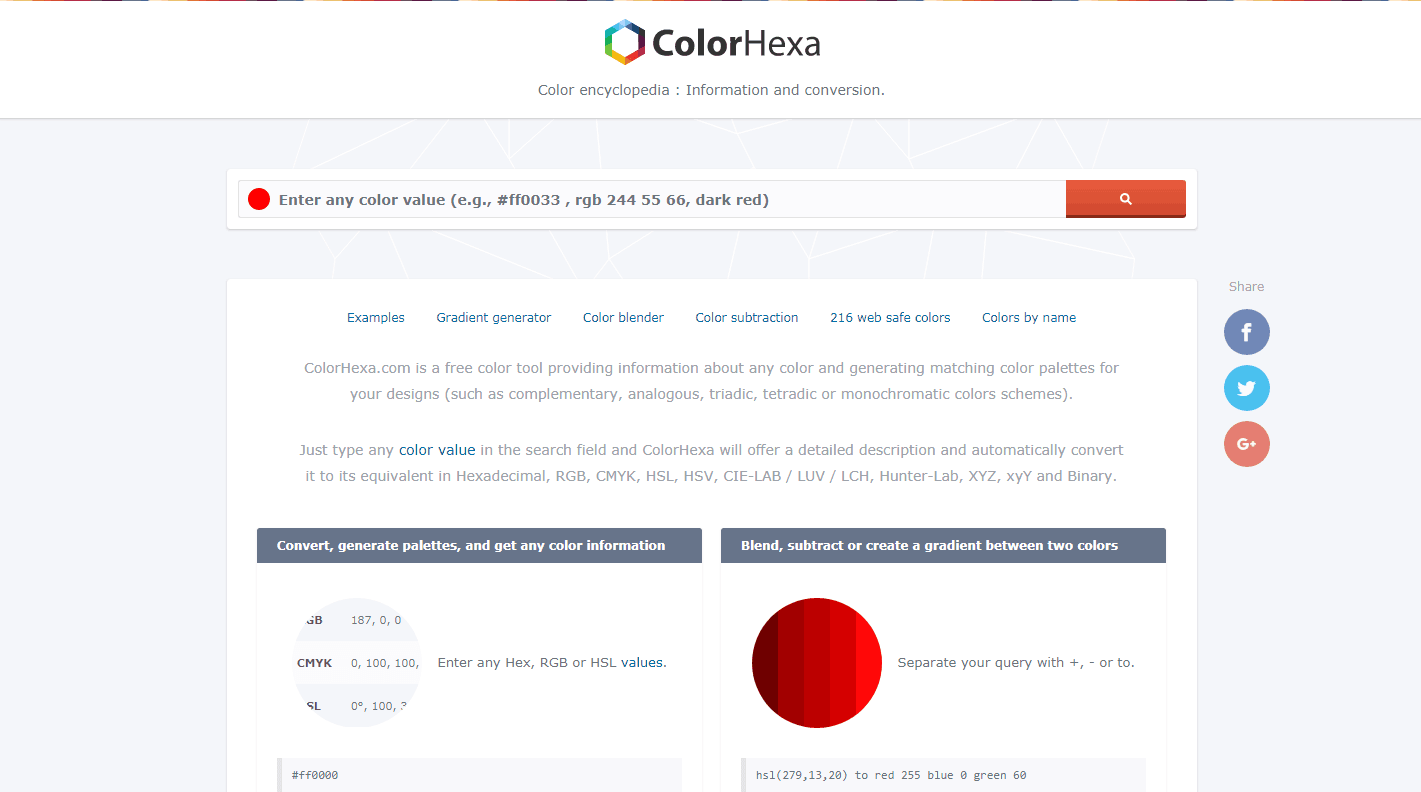The width and height of the screenshot is (1421, 792).
Task: Click the "Convert, generate palettes" header
Action: pyautogui.click(x=479, y=546)
